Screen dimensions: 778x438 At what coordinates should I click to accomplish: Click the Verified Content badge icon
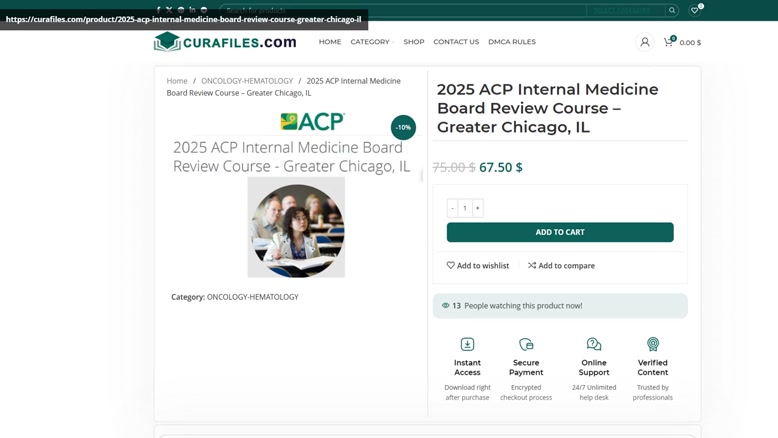pyautogui.click(x=653, y=344)
